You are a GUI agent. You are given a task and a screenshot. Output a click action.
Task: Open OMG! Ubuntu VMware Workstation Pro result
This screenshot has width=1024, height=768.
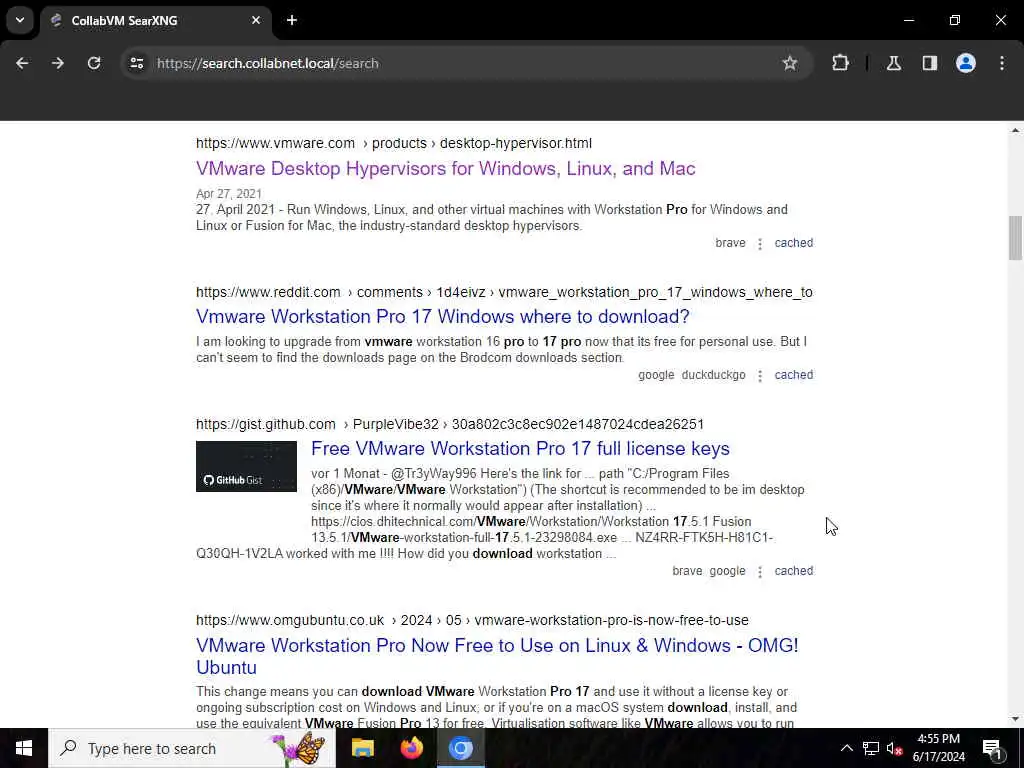(497, 656)
